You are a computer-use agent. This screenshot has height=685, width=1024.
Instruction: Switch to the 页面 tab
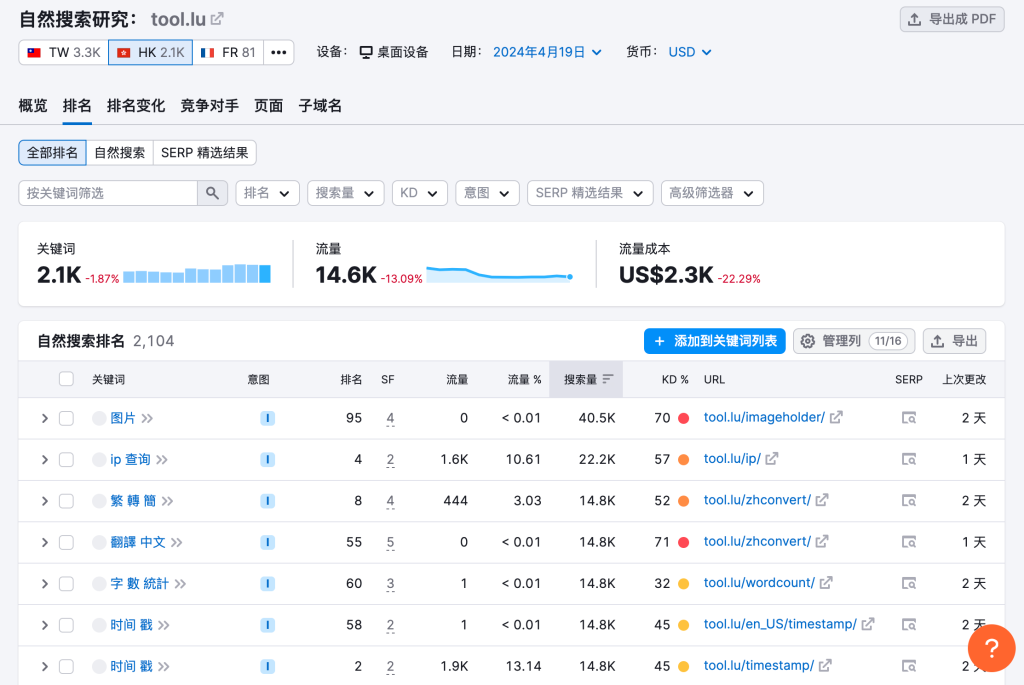coord(268,106)
